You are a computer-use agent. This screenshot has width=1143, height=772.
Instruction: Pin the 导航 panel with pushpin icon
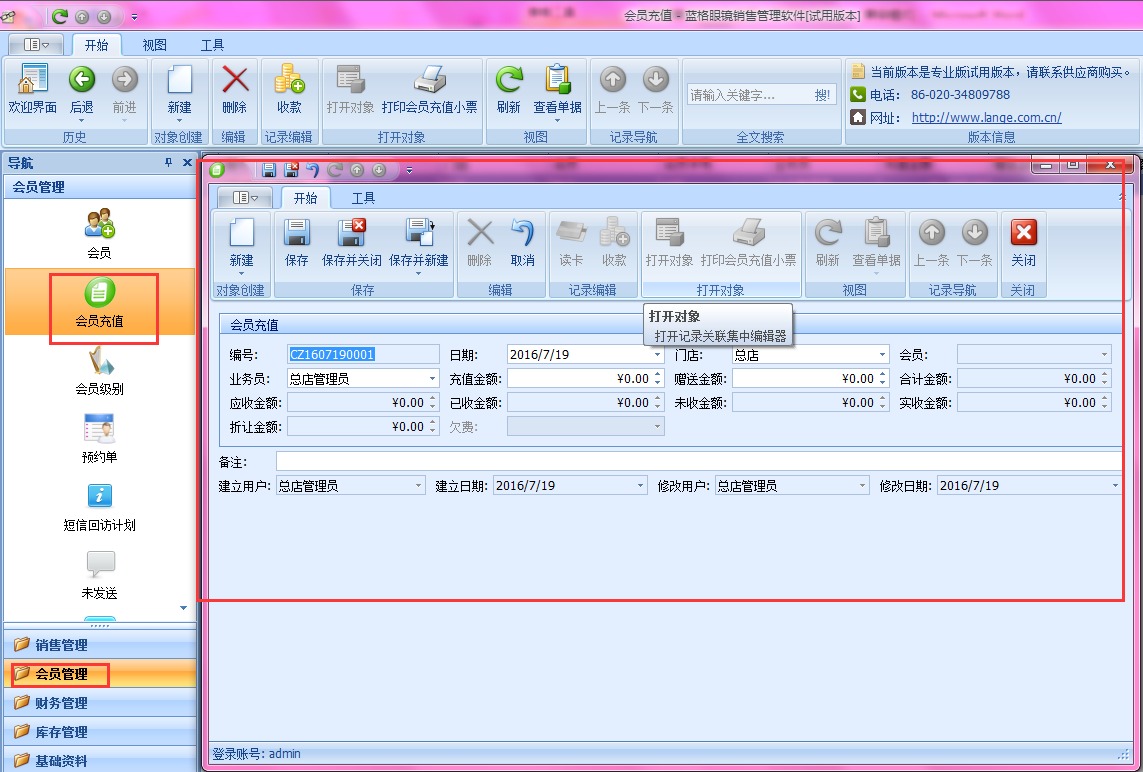coord(168,163)
